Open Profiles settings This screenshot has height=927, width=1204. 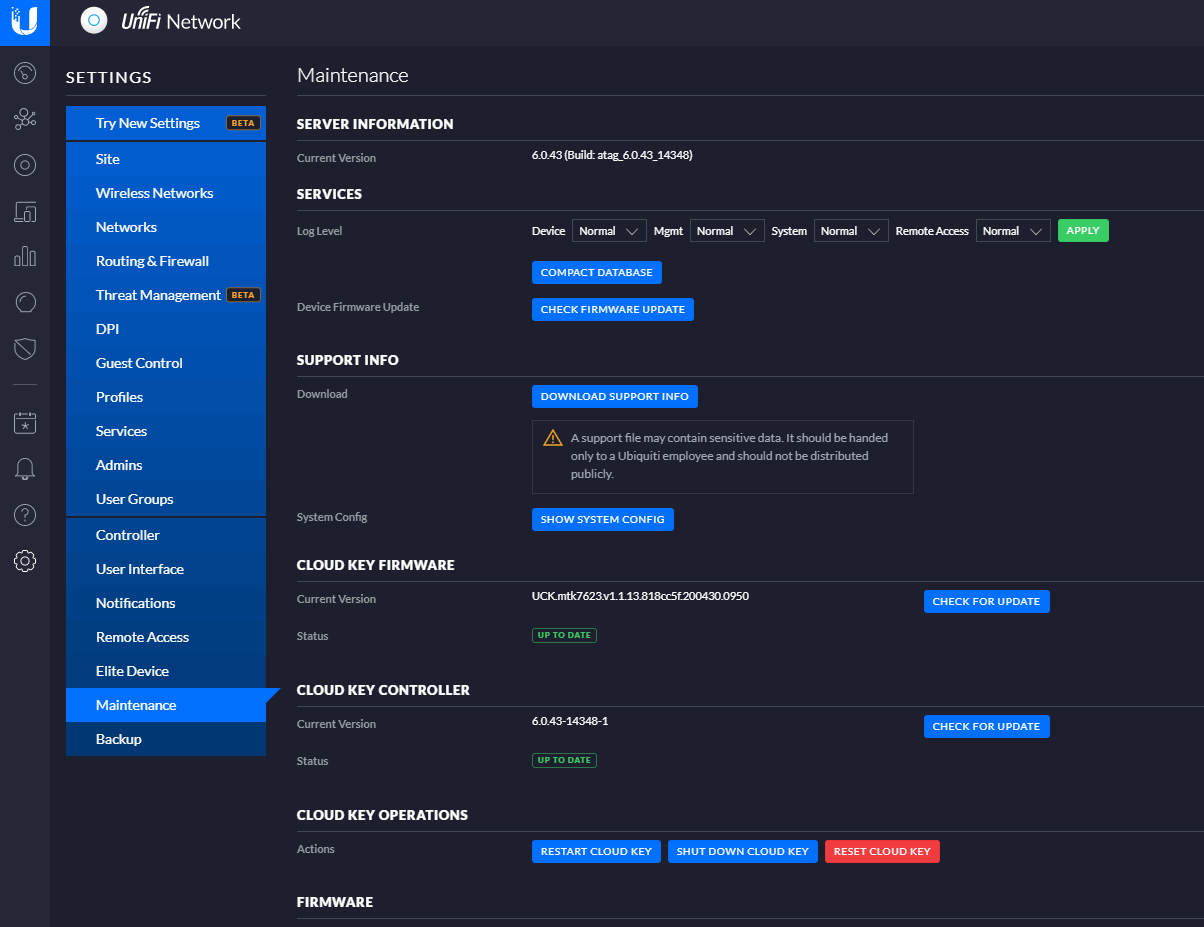pos(166,397)
